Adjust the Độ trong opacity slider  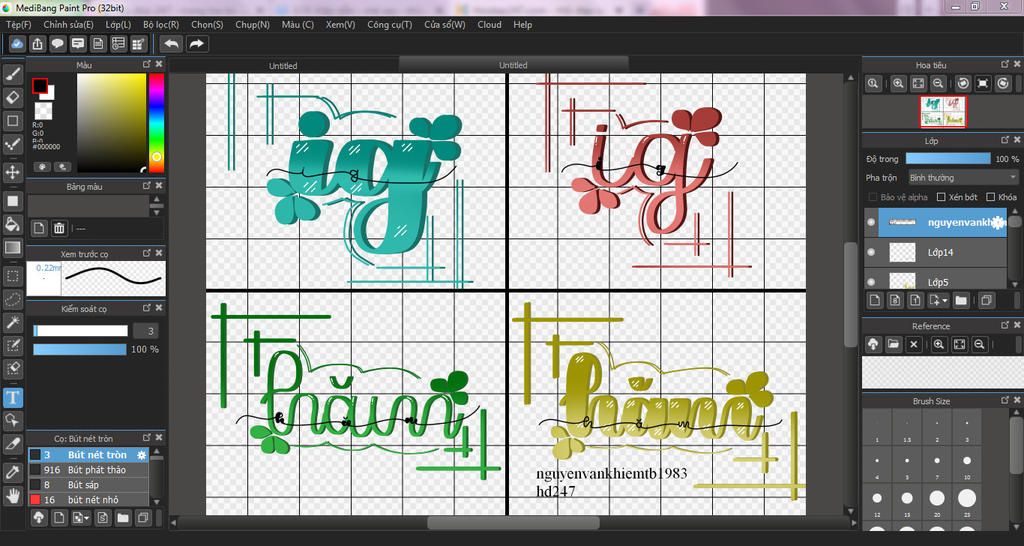pos(948,159)
